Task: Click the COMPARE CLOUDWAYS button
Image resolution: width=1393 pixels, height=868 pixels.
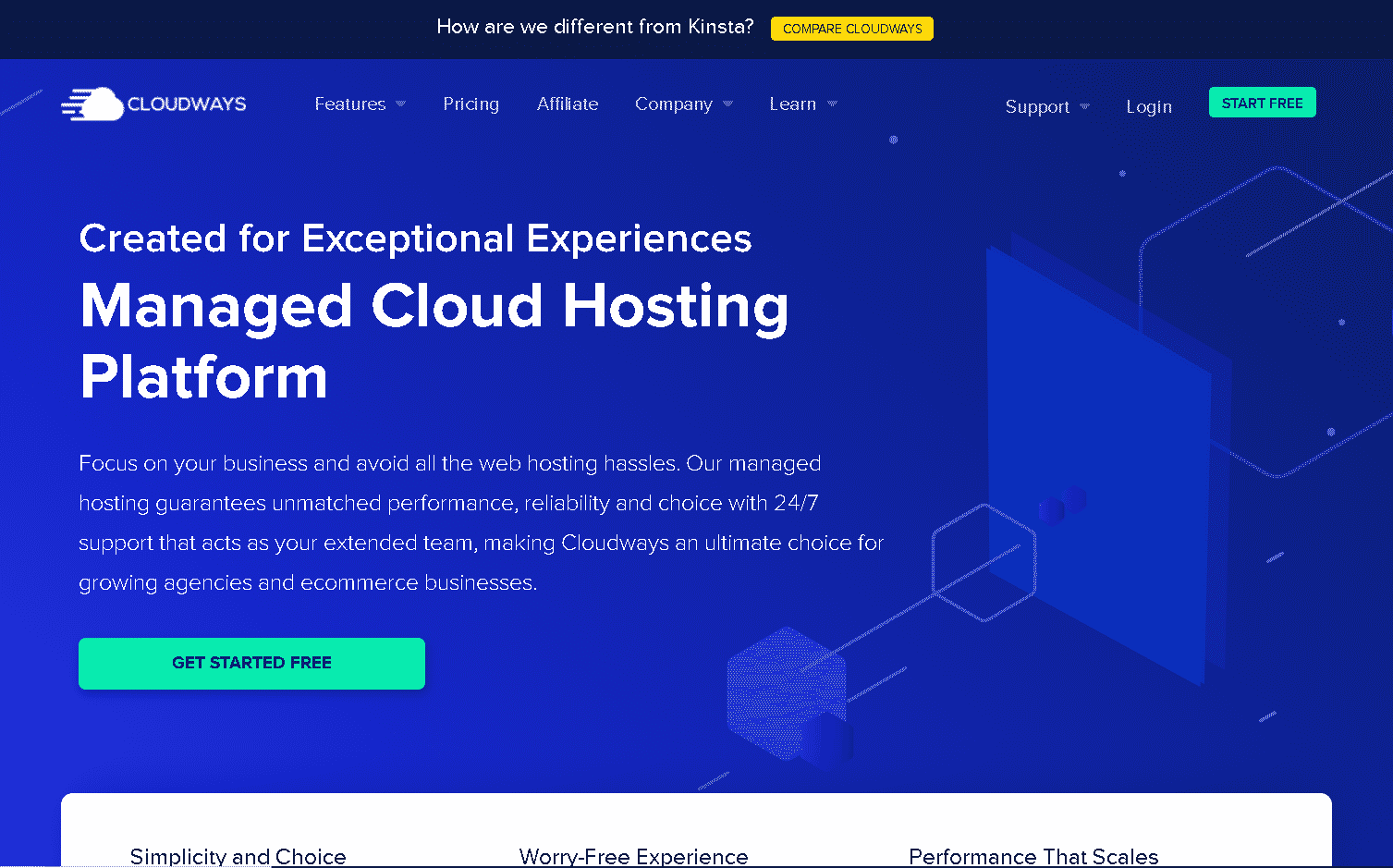Action: coord(852,29)
